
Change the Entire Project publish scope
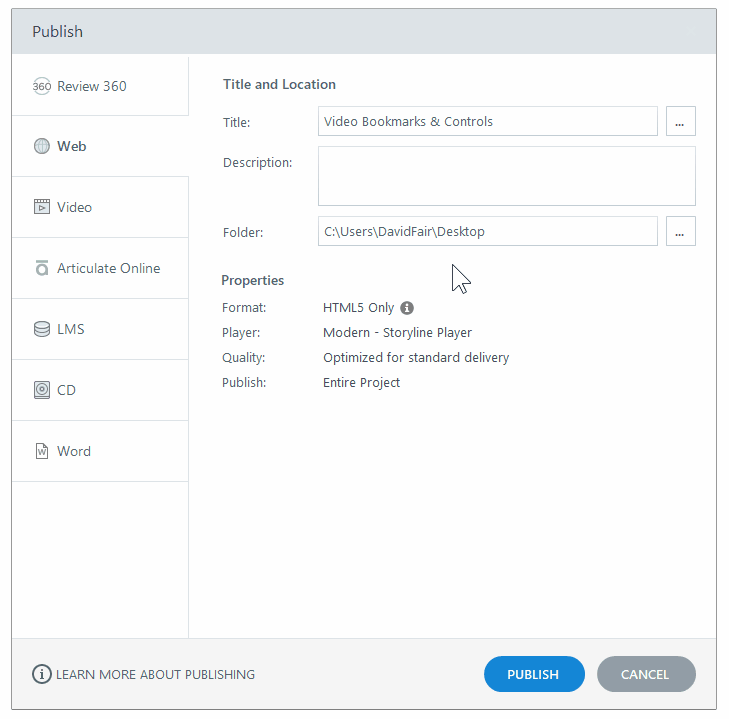pyautogui.click(x=361, y=382)
